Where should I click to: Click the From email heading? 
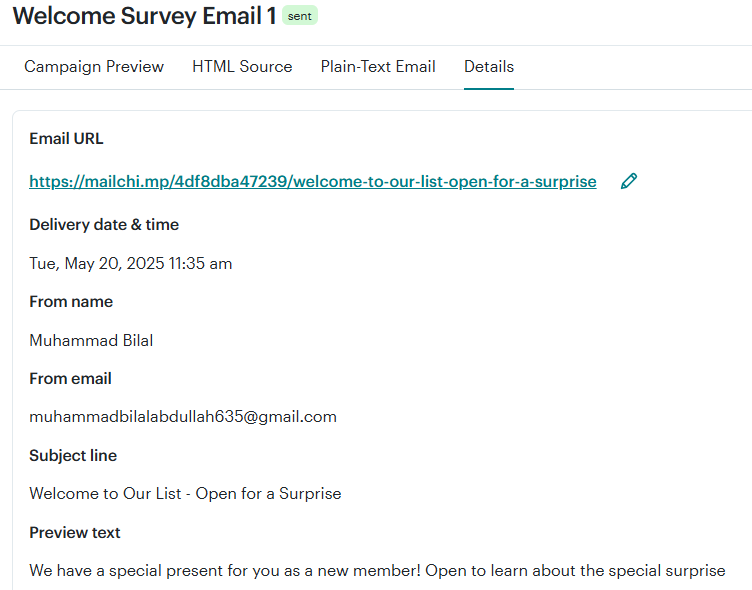coord(70,378)
